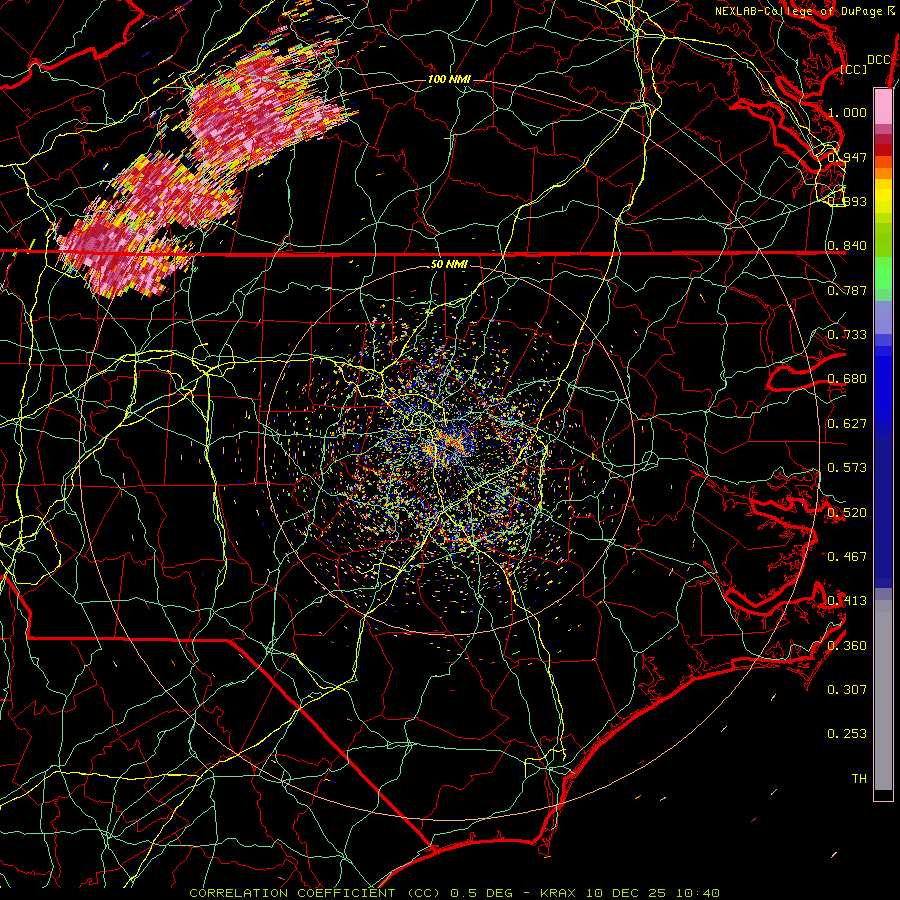Image resolution: width=900 pixels, height=900 pixels.
Task: Pick the bright green segment of the CC color bar
Action: 883,272
